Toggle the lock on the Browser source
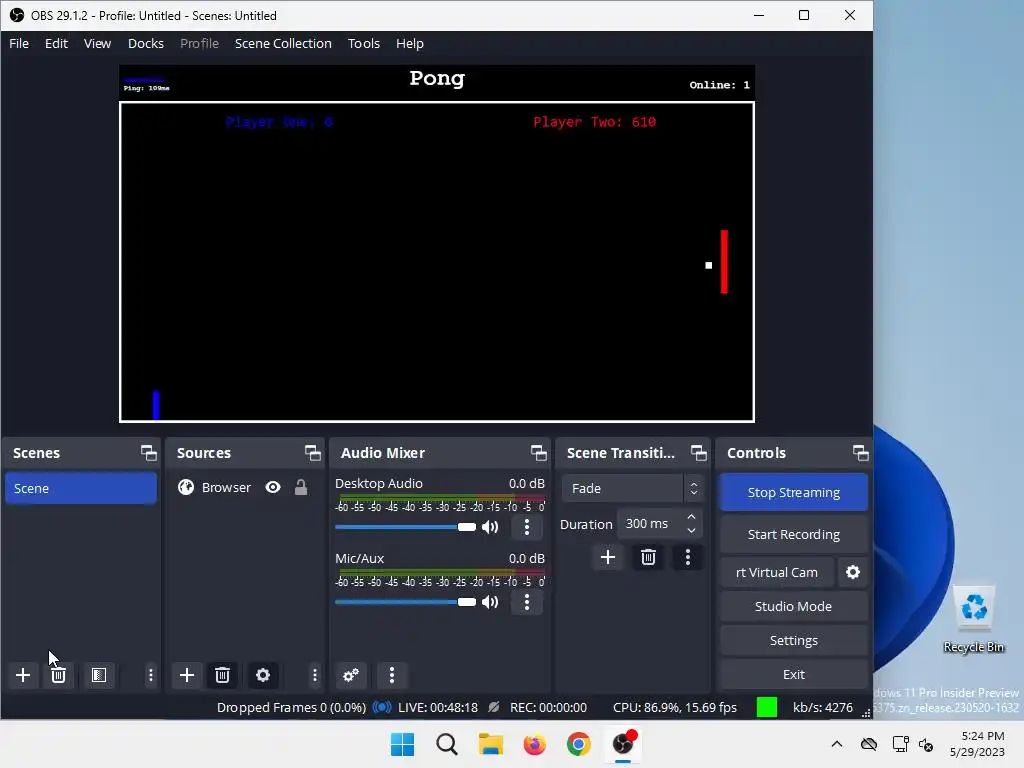 [300, 487]
